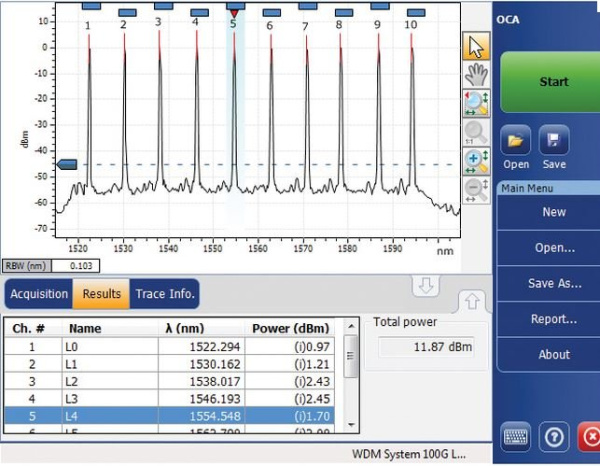Click the channel 5 red peak marker
Image resolution: width=600 pixels, height=466 pixels.
(233, 13)
